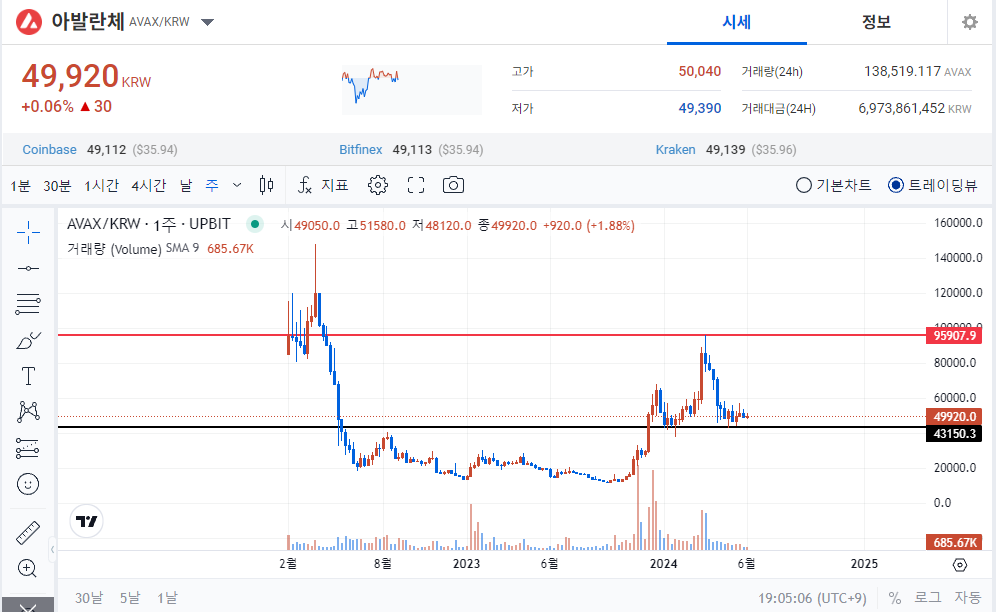The image size is (996, 612).
Task: Click the 685.67K volume axis label
Action: click(954, 542)
